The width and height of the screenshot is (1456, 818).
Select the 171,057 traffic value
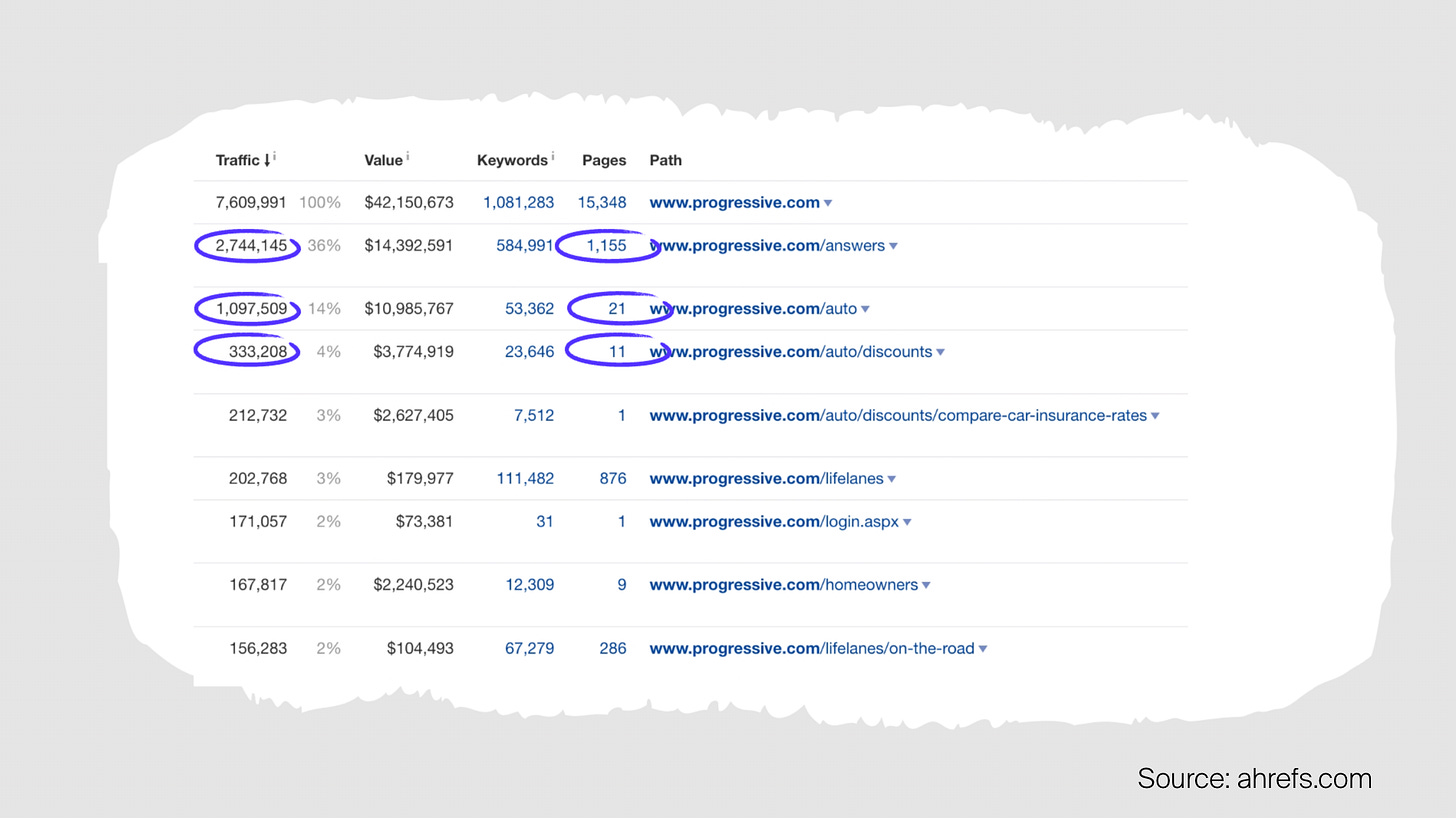(258, 521)
